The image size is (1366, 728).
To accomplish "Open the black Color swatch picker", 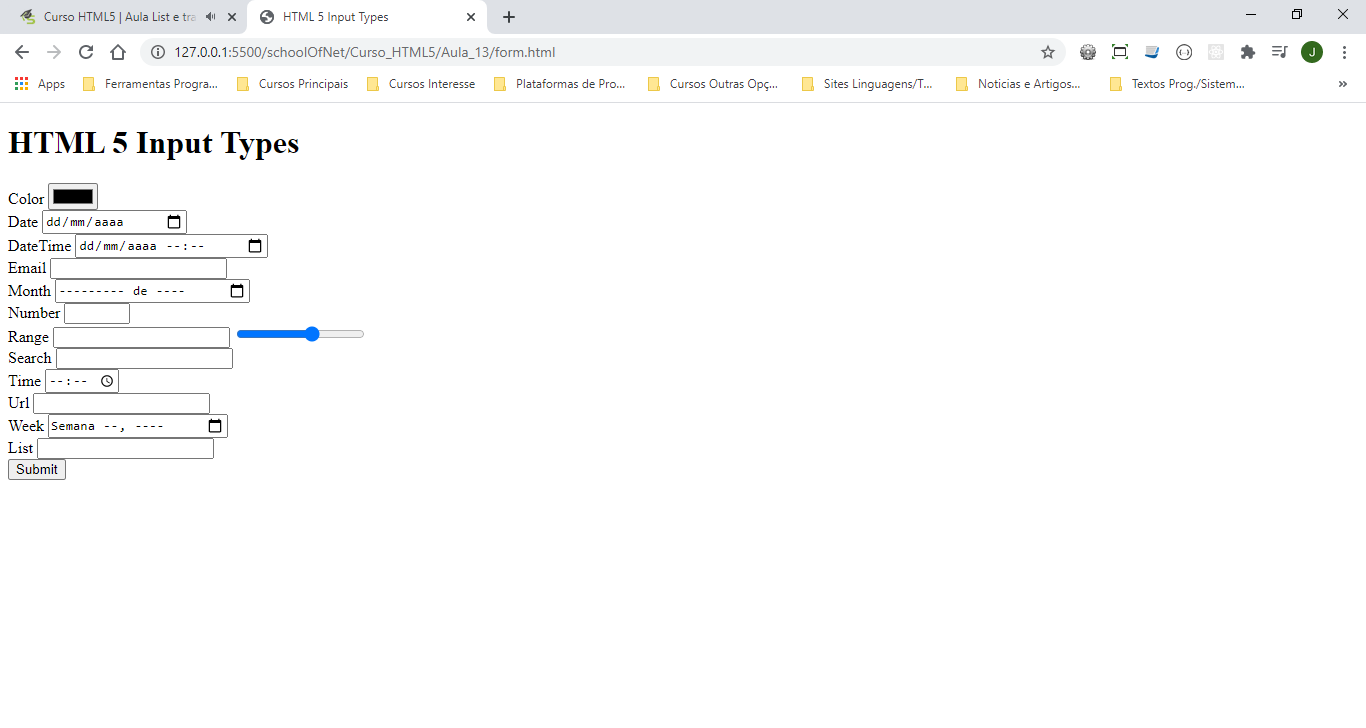I will [73, 197].
